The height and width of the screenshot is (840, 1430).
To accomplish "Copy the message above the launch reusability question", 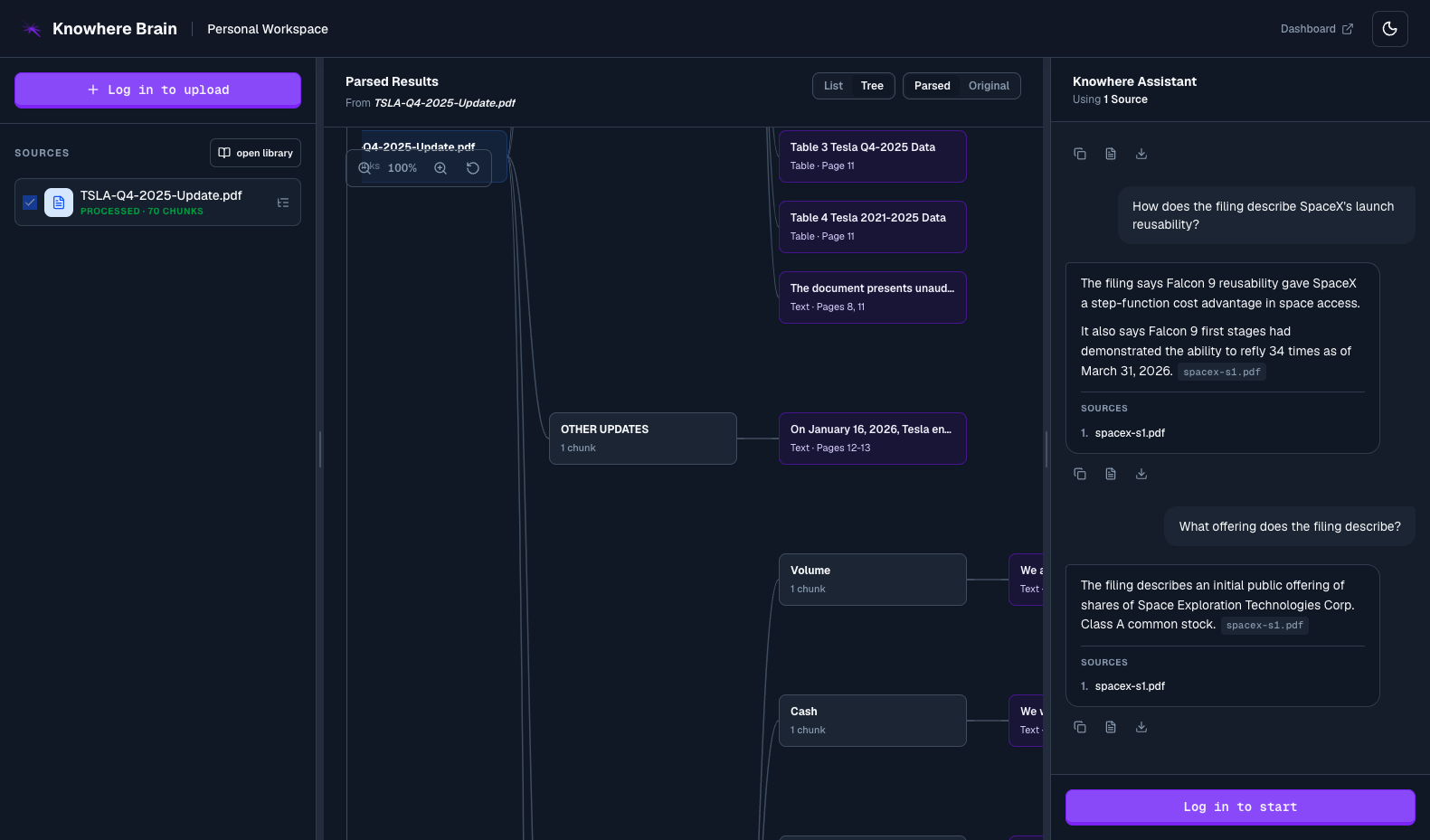I will tap(1080, 154).
